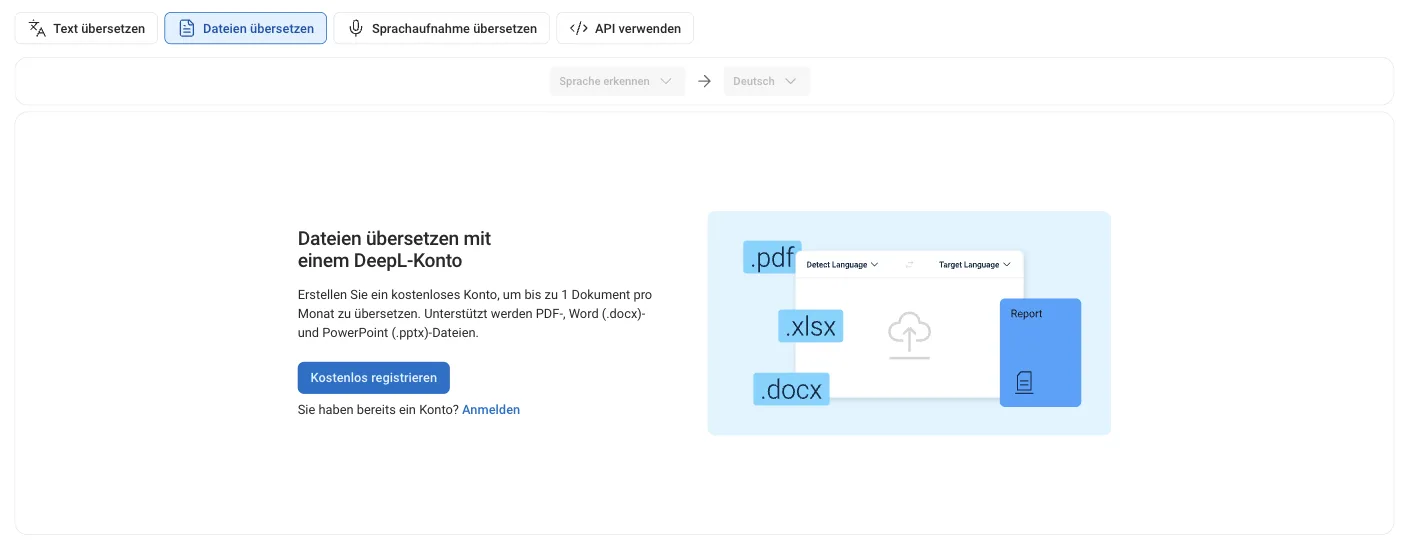Click the Target Language dropdown in illustration

pos(974,265)
